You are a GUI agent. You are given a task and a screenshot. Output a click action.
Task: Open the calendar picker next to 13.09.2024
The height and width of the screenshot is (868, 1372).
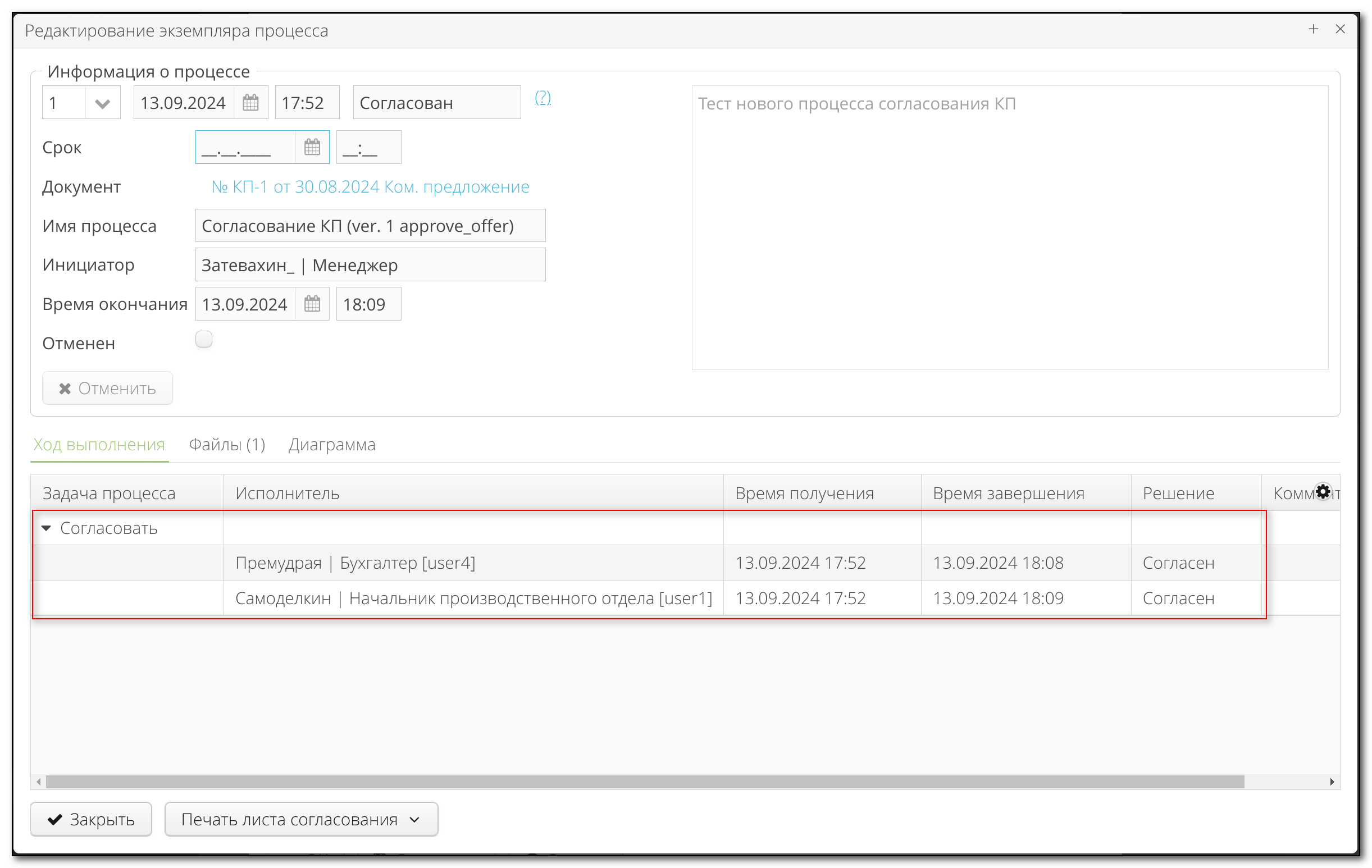(x=250, y=103)
